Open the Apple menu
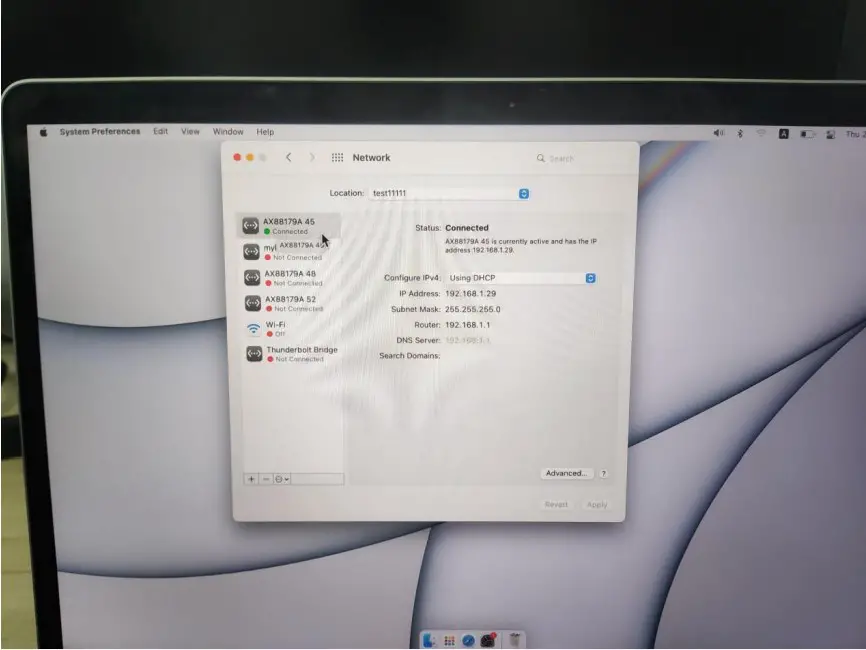Image resolution: width=866 pixels, height=650 pixels. (x=43, y=132)
